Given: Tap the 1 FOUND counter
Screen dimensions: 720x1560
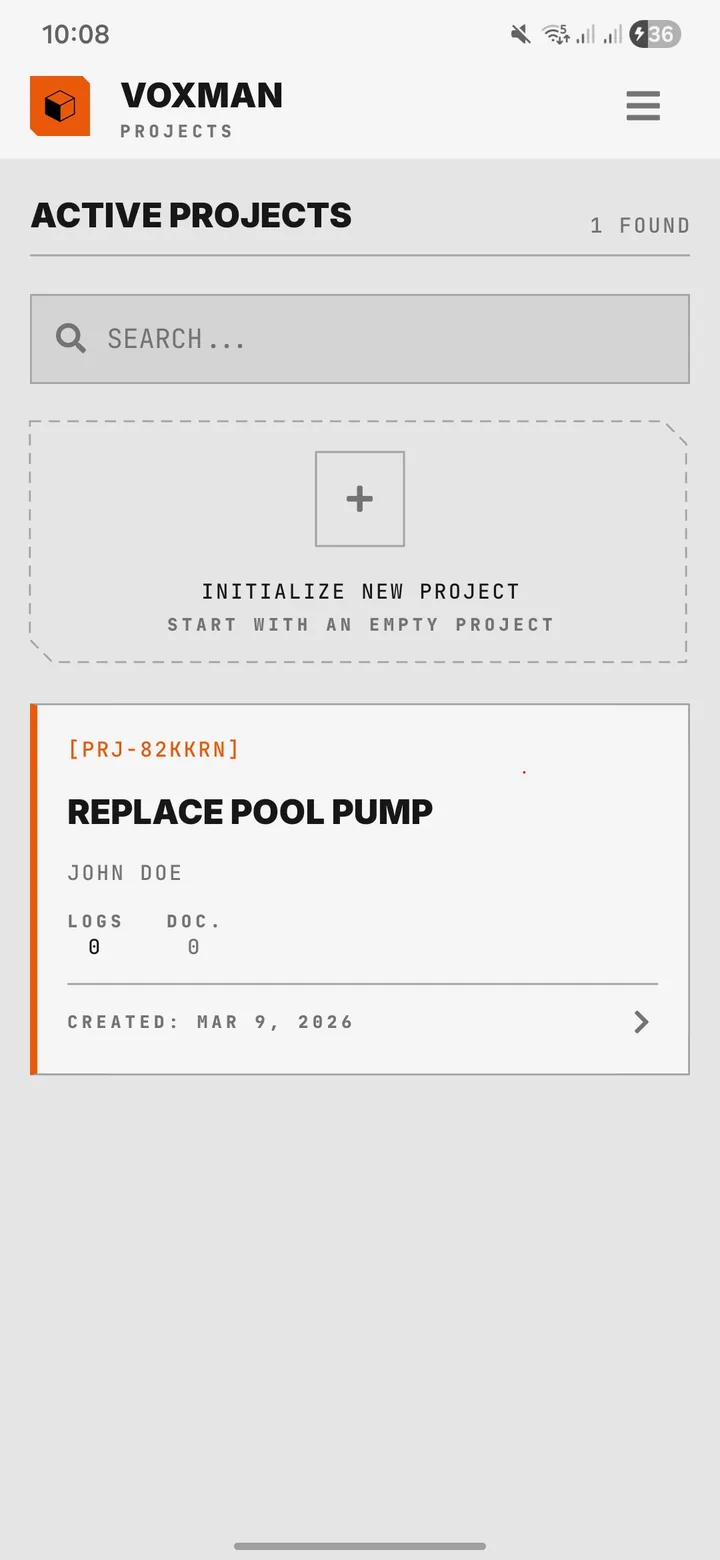Looking at the screenshot, I should [x=639, y=225].
